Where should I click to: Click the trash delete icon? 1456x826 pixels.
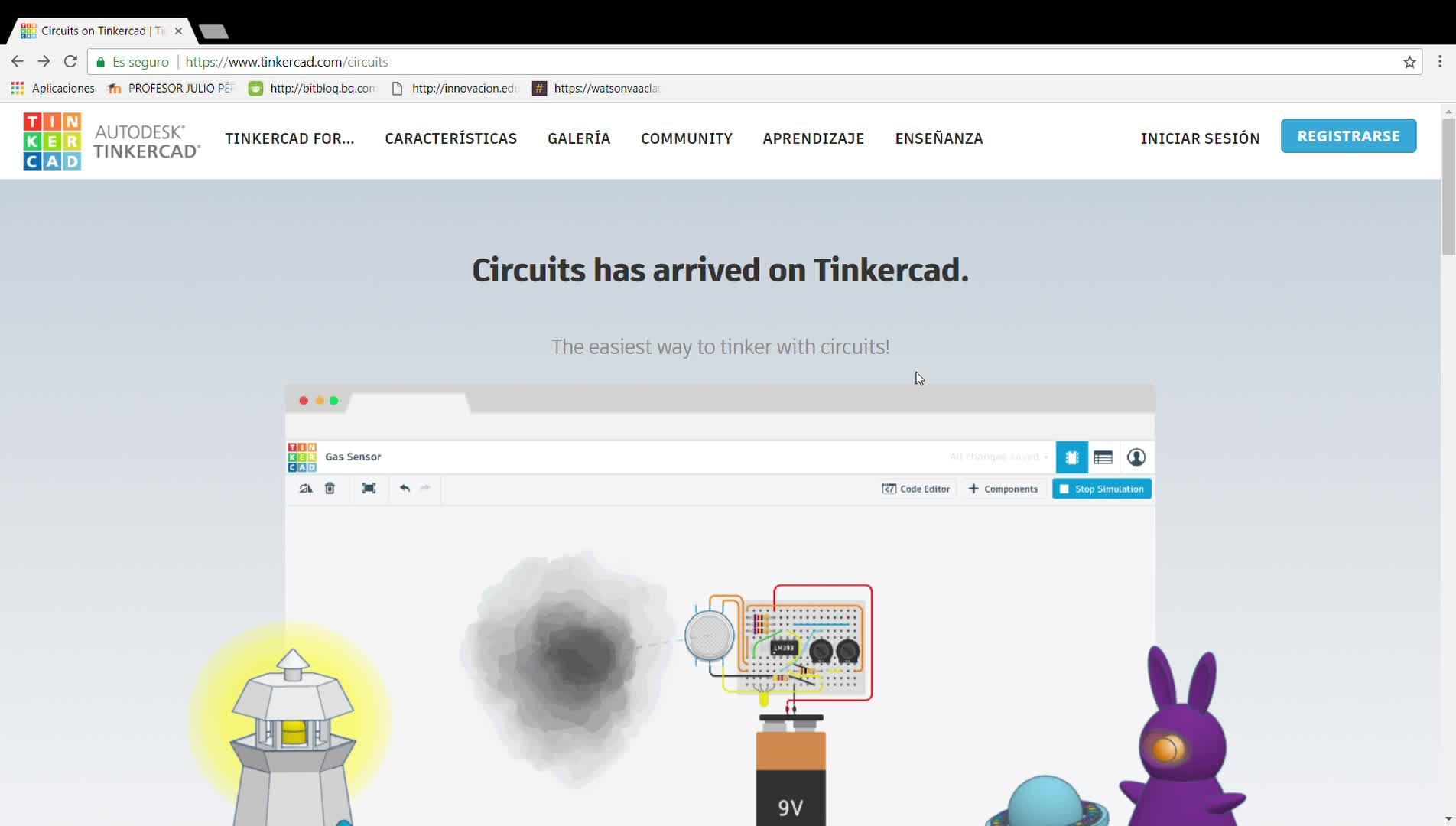coord(330,488)
